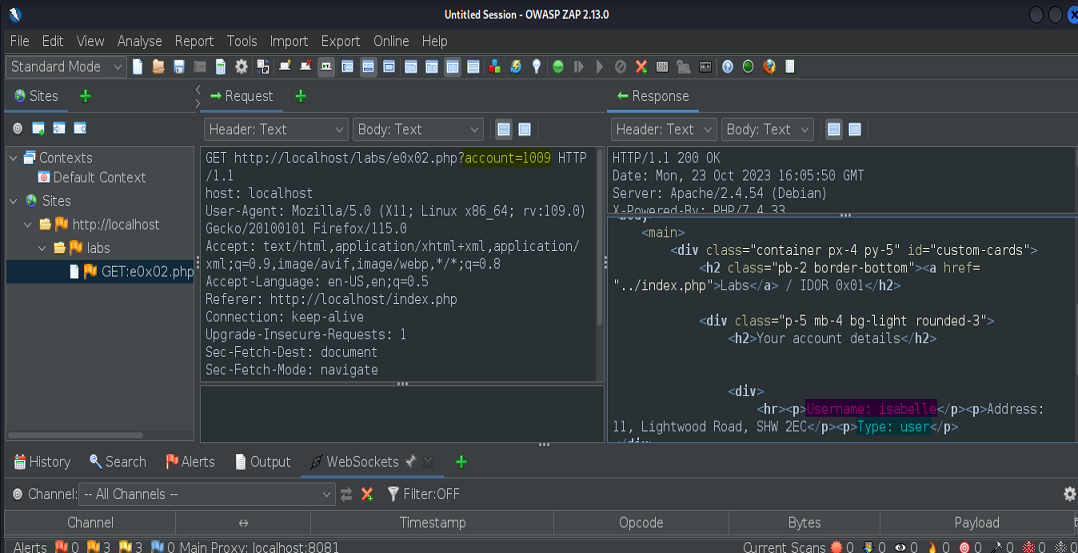
Task: Open the Report menu
Action: [x=194, y=41]
